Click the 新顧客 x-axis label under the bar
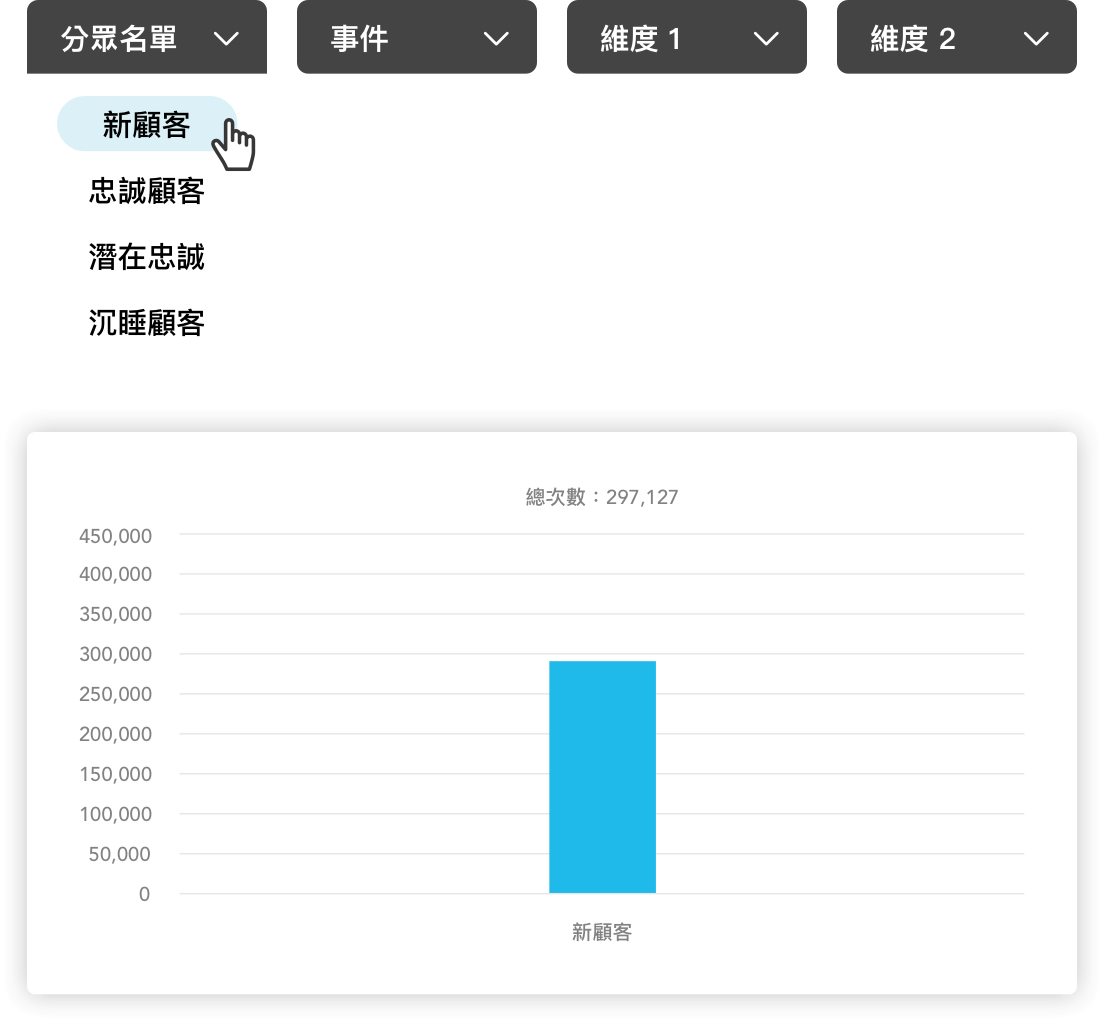The image size is (1104, 1023). (602, 932)
